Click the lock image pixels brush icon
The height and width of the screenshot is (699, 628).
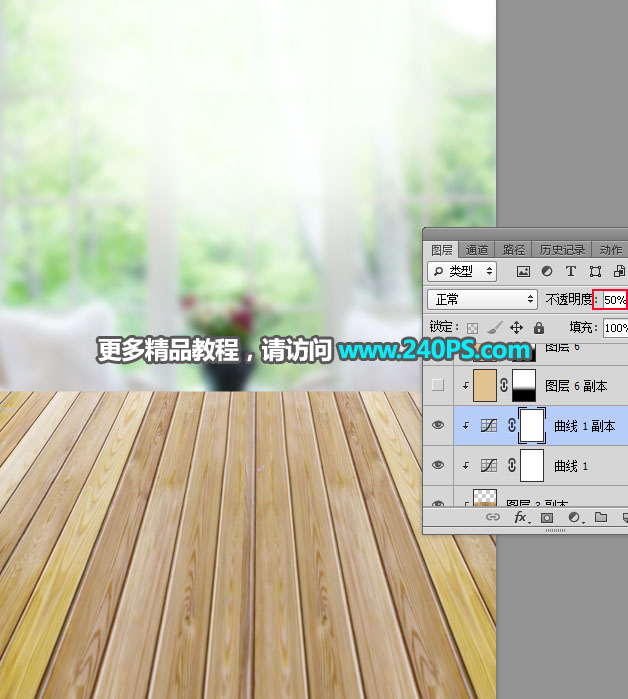[495, 327]
